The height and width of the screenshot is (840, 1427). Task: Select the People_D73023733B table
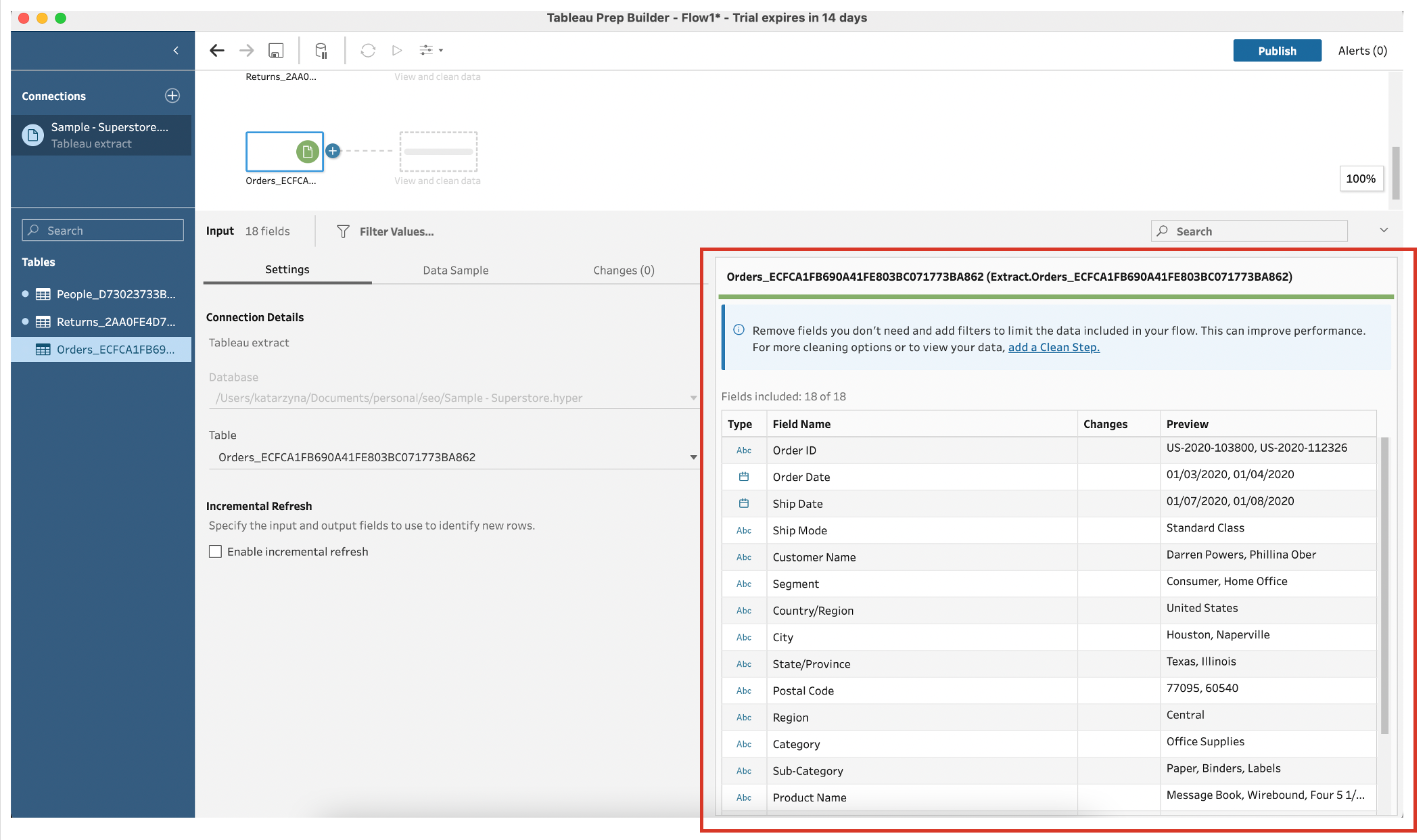pyautogui.click(x=103, y=294)
